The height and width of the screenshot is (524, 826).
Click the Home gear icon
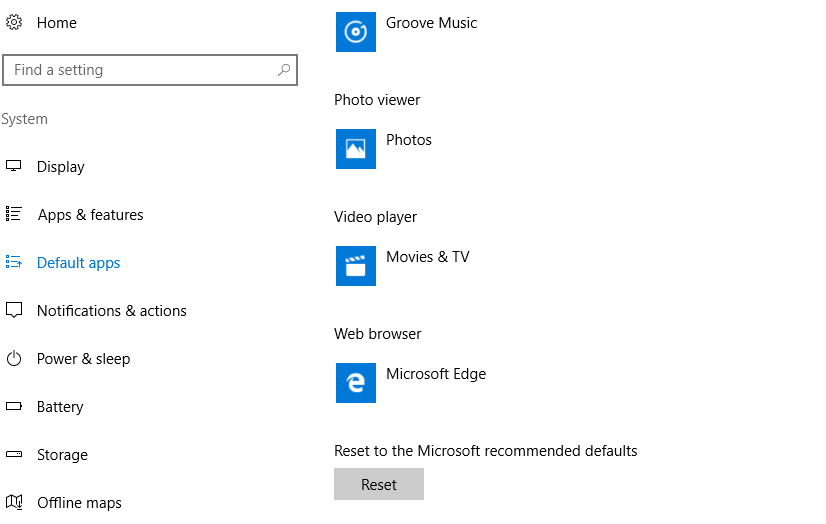point(14,23)
